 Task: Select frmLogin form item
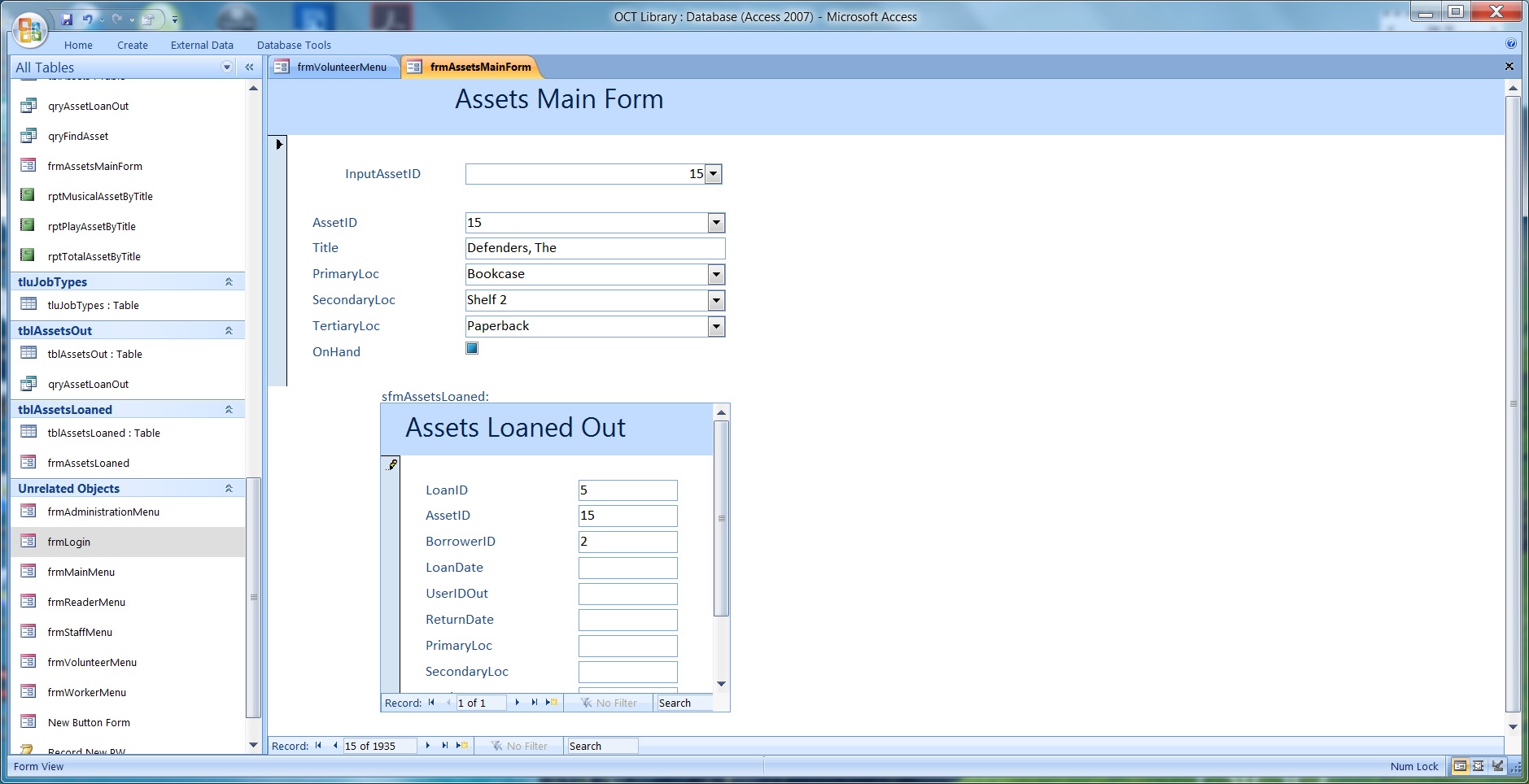[x=128, y=542]
